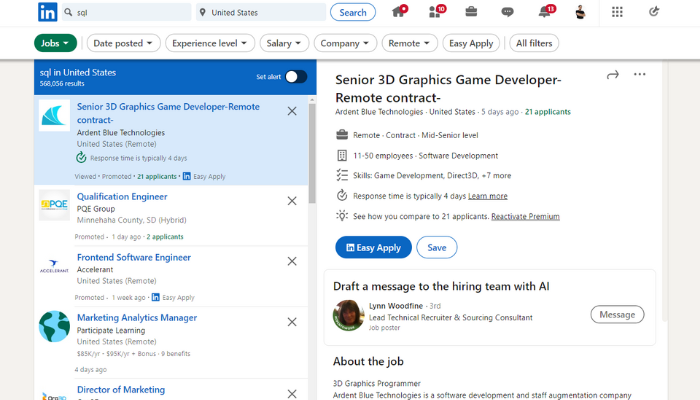Click the Search button
The image size is (700, 400).
pos(353,12)
